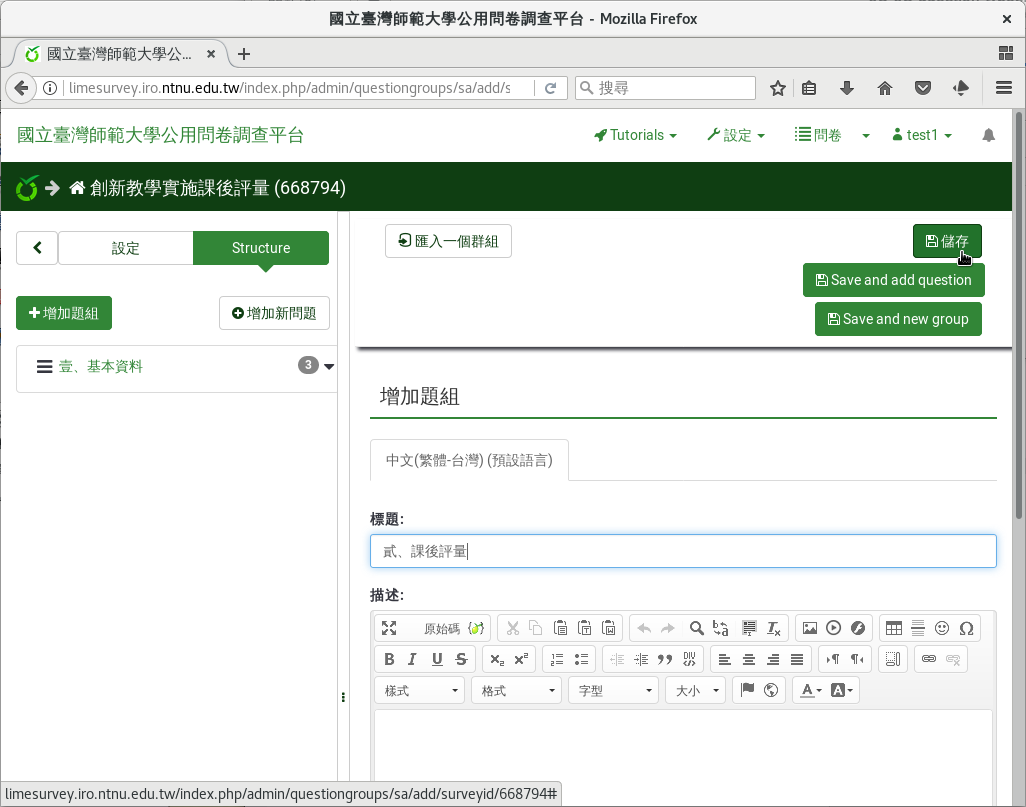This screenshot has height=807, width=1026.
Task: Insert bulleted list
Action: pos(581,659)
